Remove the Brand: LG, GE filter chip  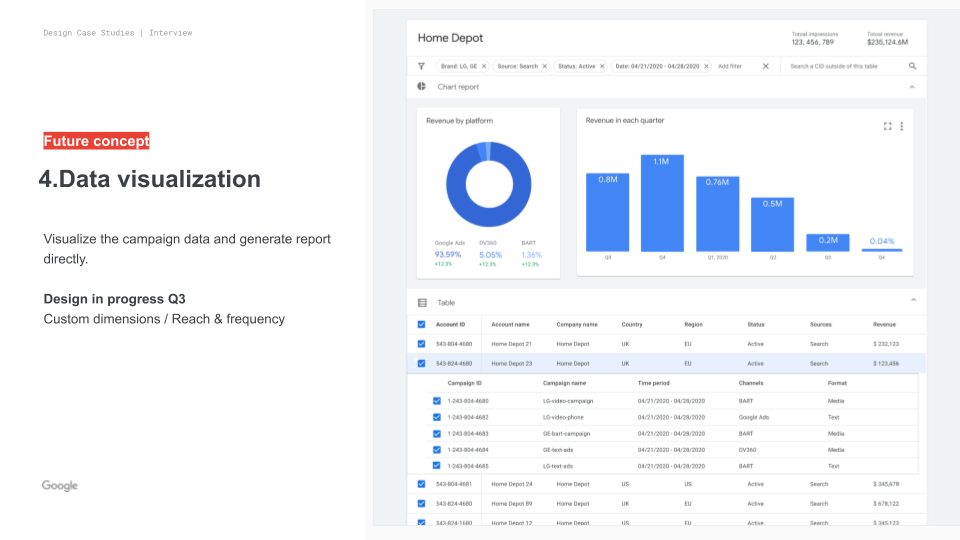click(x=484, y=66)
